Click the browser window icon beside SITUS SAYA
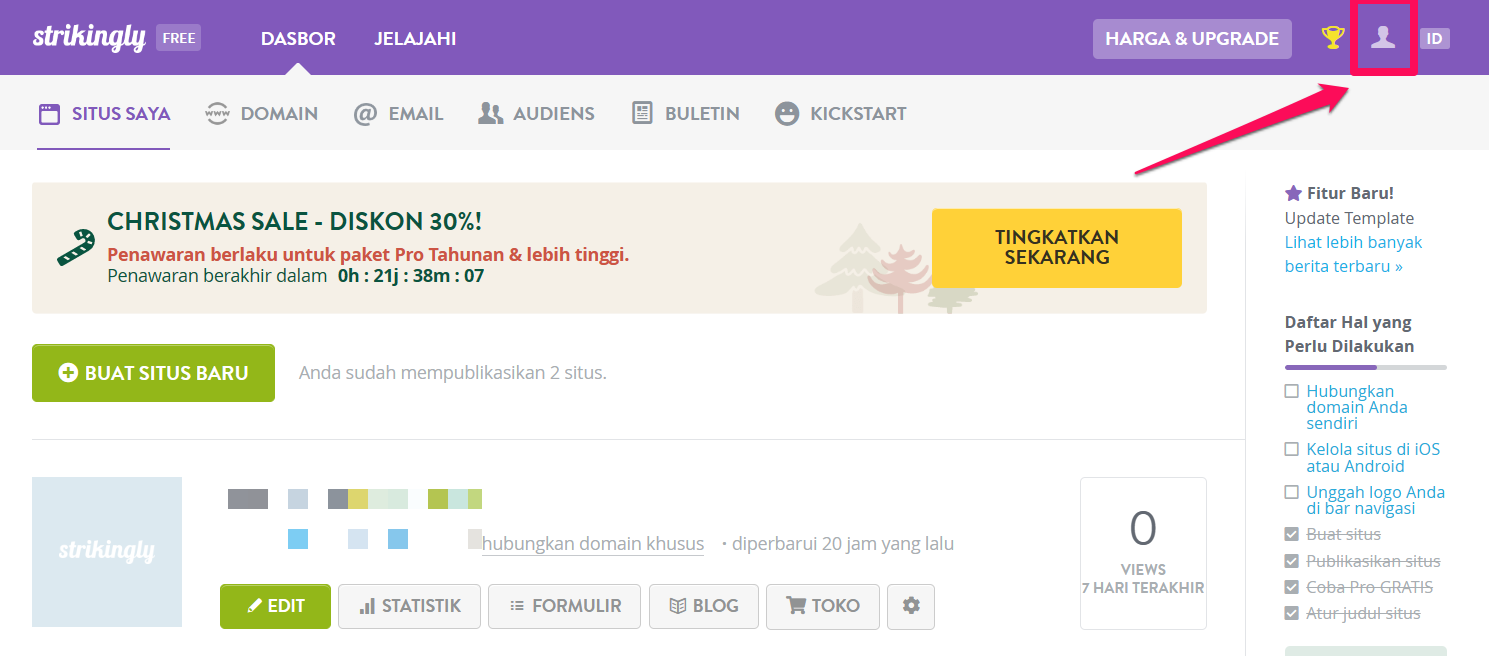Screen dimensions: 1489x656 50,113
